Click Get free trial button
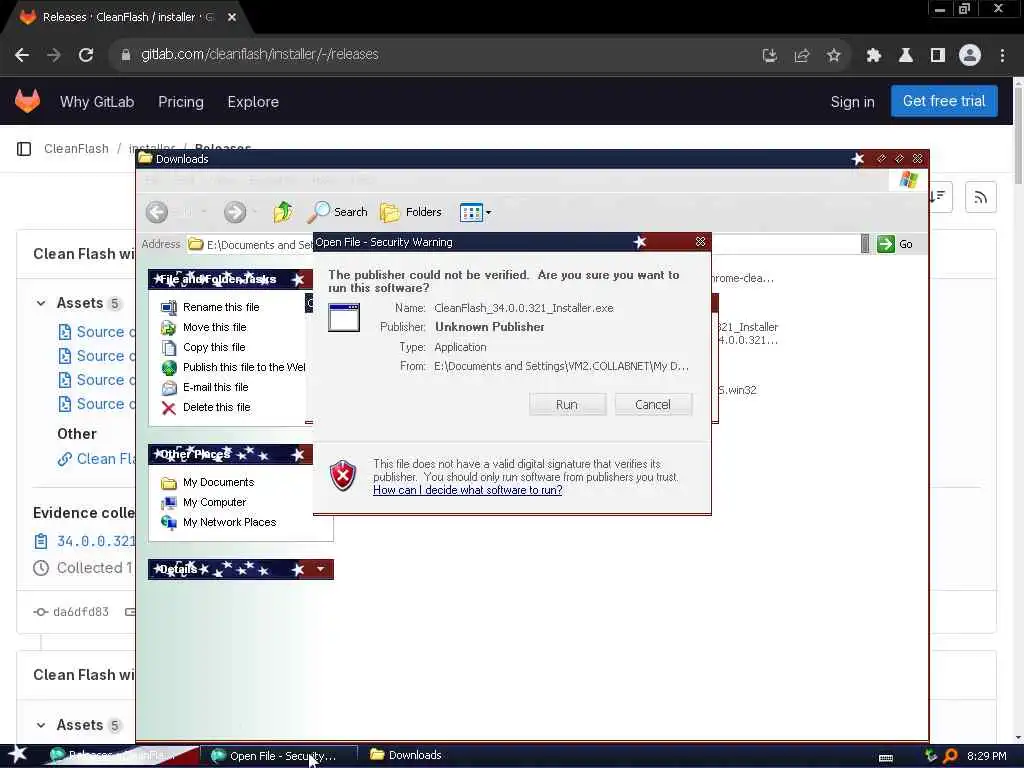 pyautogui.click(x=944, y=101)
